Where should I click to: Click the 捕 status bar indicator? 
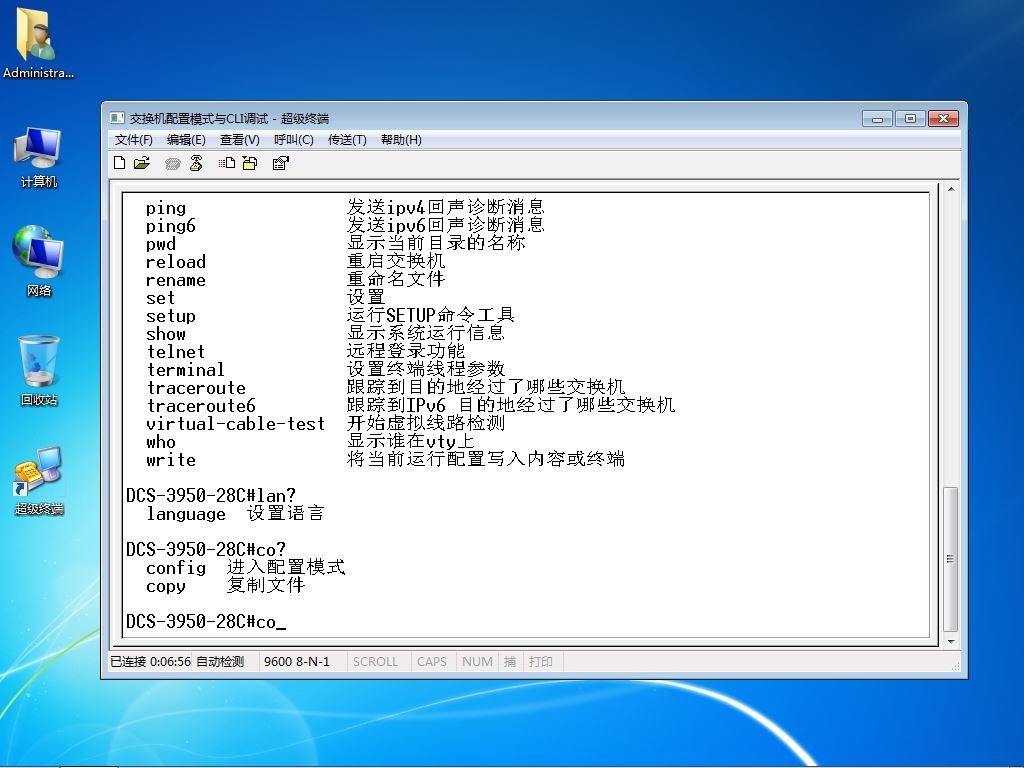[x=510, y=662]
